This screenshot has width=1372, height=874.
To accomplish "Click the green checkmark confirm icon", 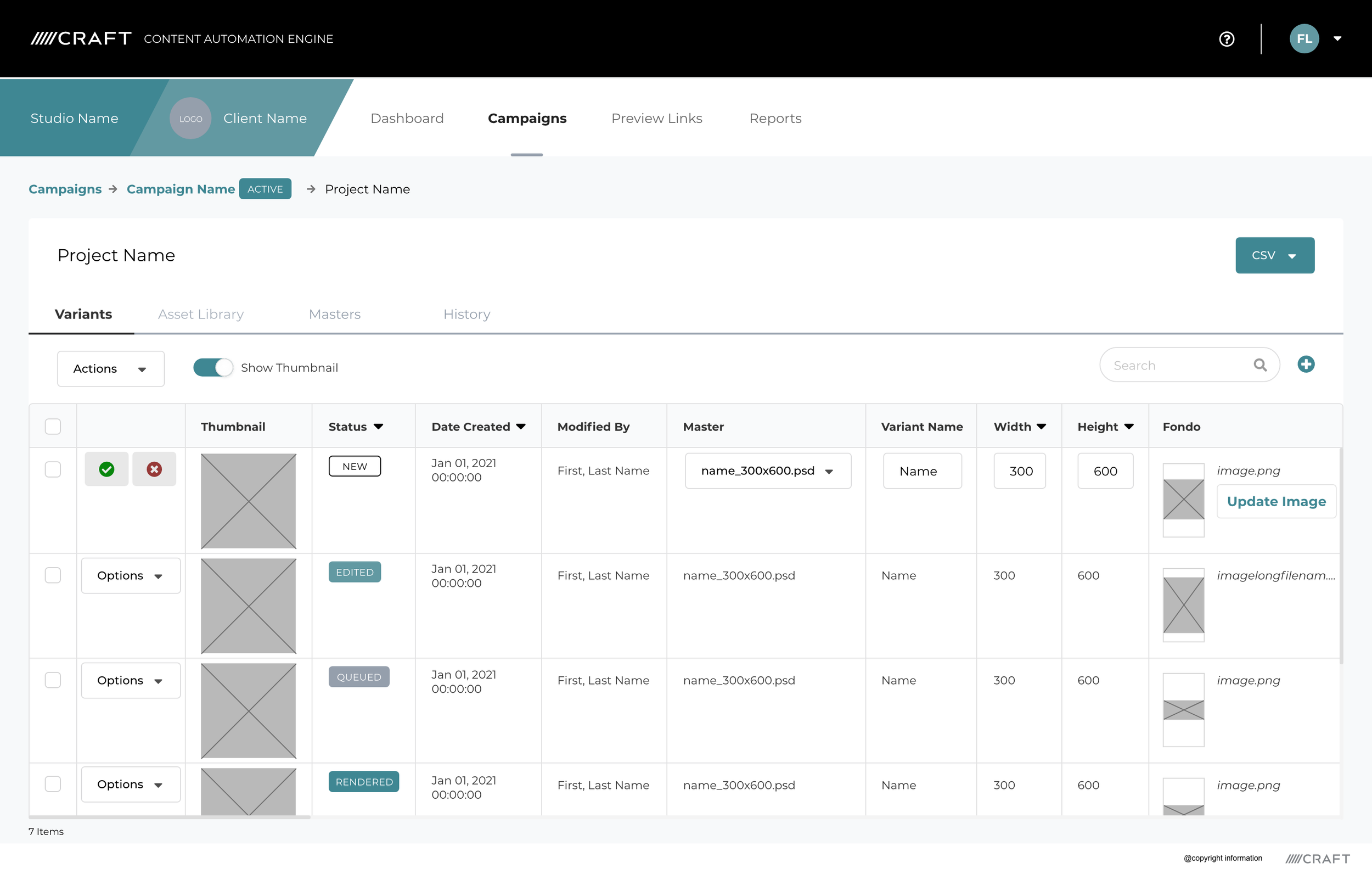I will 106,469.
